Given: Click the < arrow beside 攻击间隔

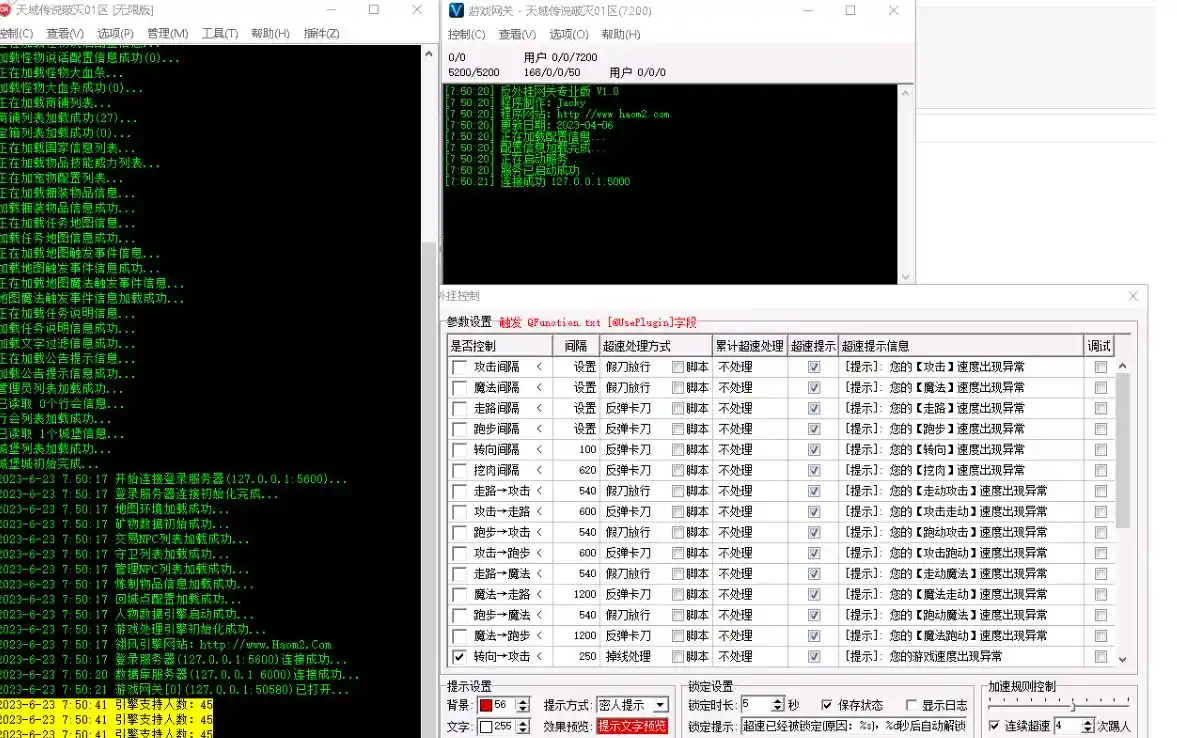Looking at the screenshot, I should (x=539, y=367).
